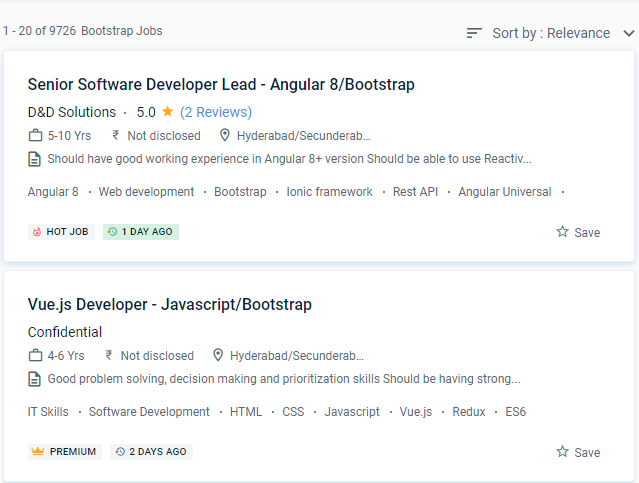639x483 pixels.
Task: Click the 2 DAYS AGO tag
Action: [x=151, y=452]
